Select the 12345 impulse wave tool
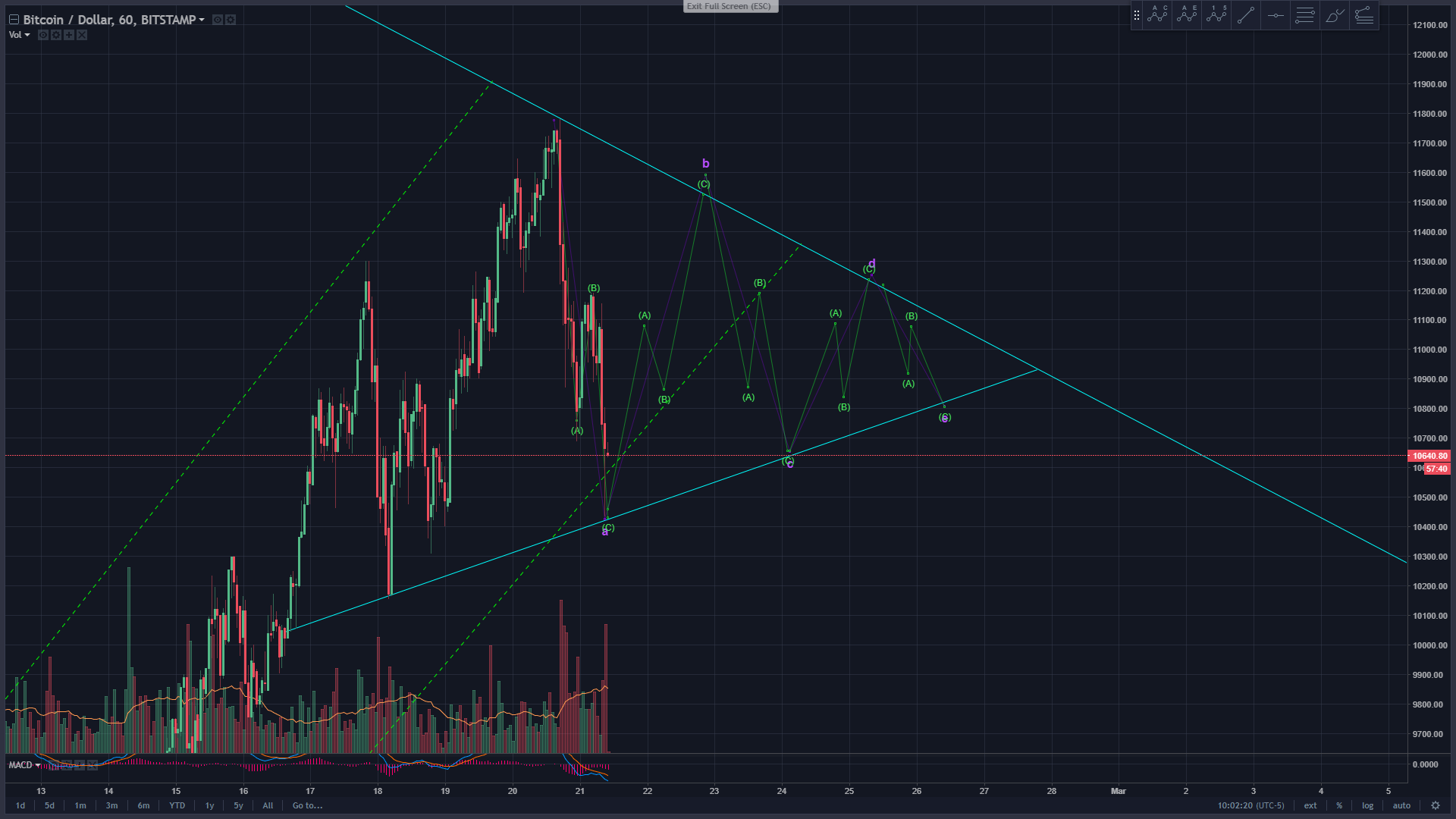This screenshot has height=819, width=1456. point(1216,14)
